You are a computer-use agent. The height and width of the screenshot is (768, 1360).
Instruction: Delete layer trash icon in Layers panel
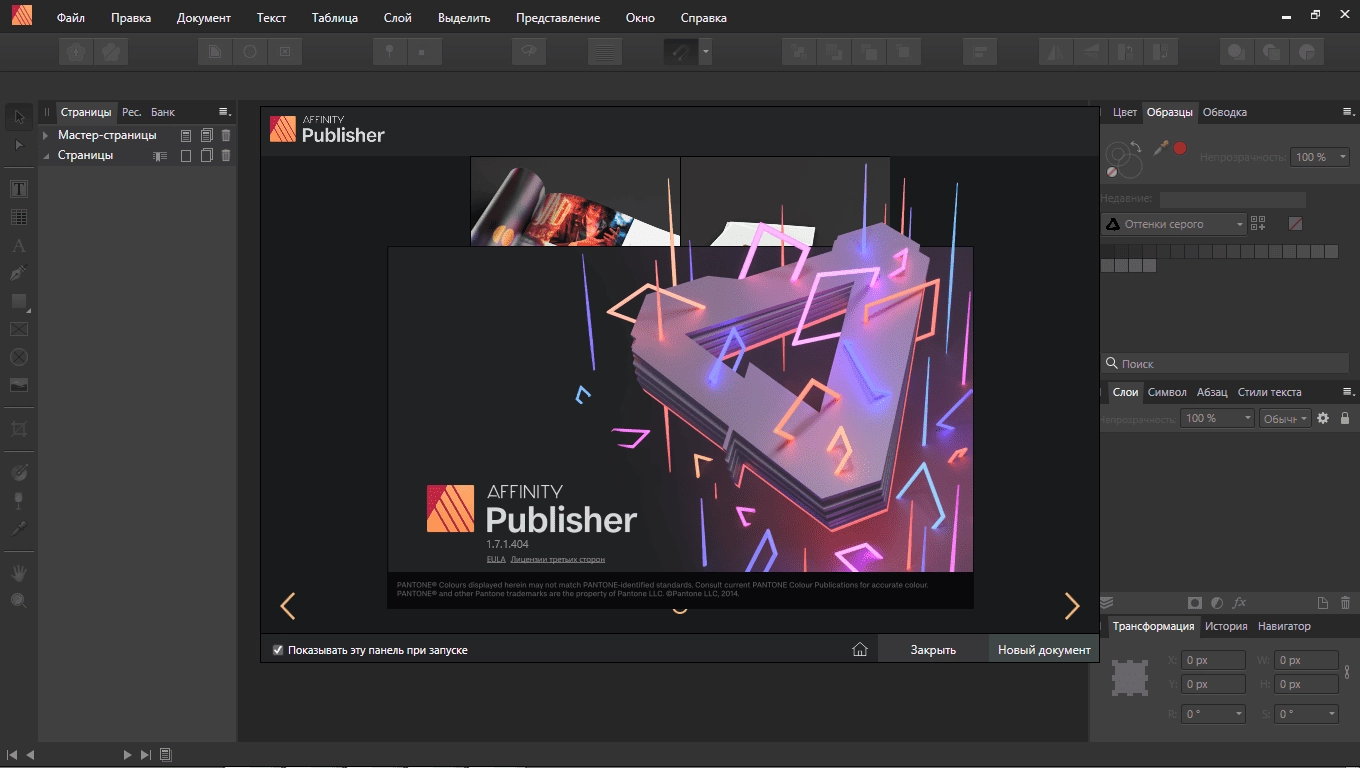1345,603
